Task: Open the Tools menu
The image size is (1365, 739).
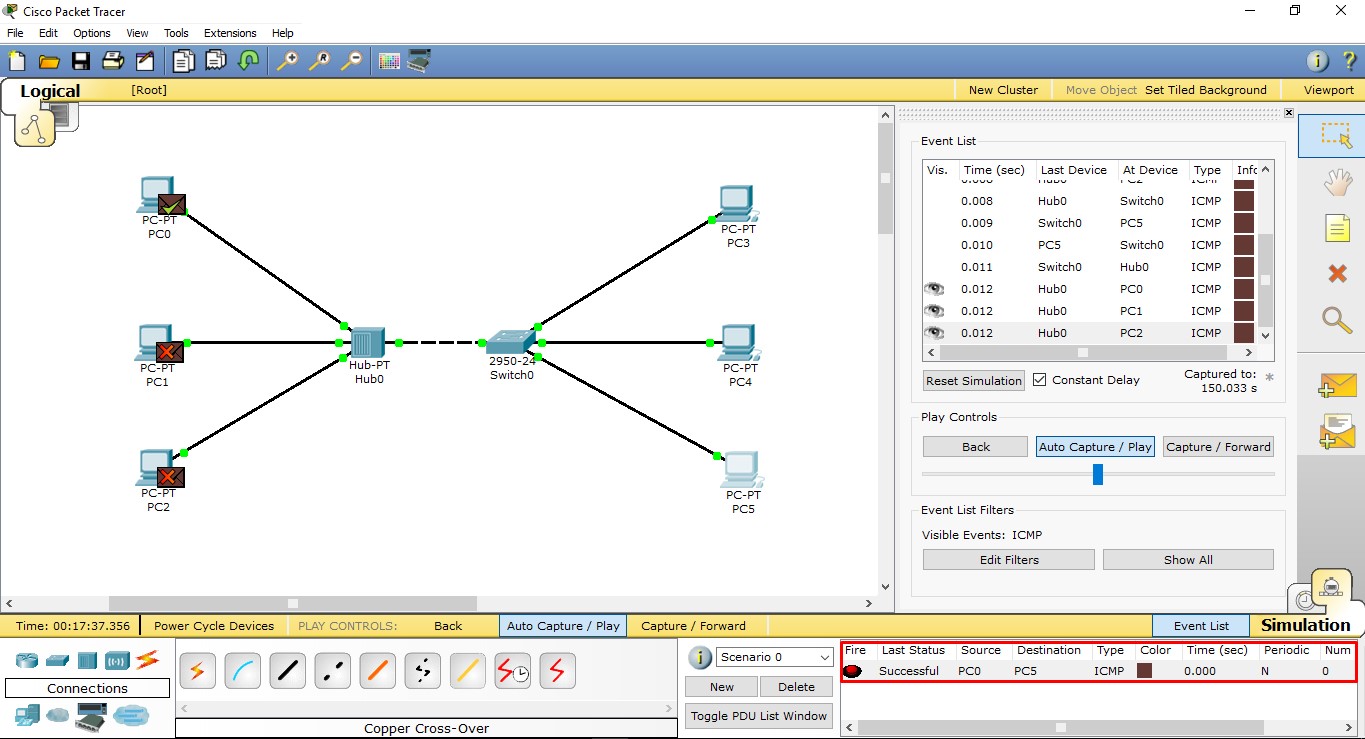Action: tap(176, 33)
